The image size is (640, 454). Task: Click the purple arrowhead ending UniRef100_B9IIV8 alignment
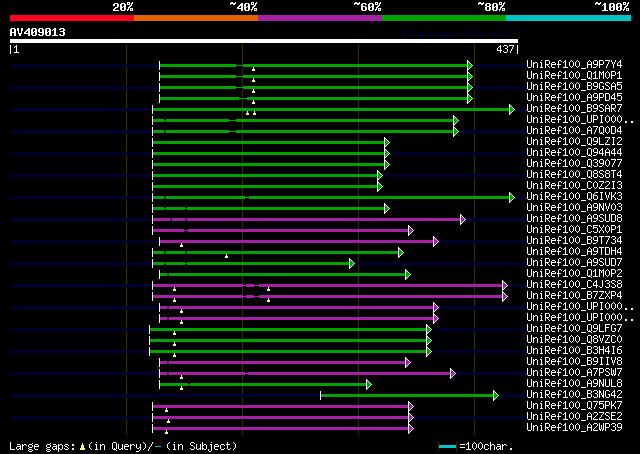[x=408, y=363]
